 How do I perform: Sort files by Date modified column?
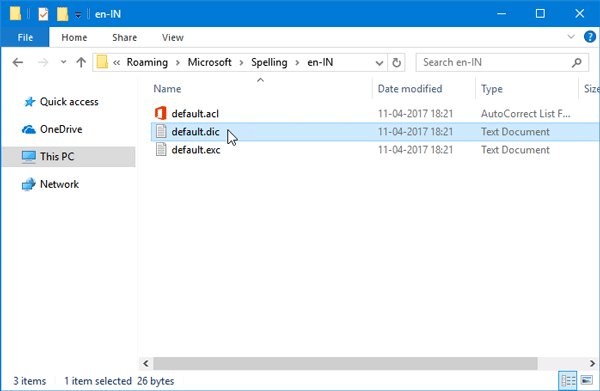tap(410, 89)
